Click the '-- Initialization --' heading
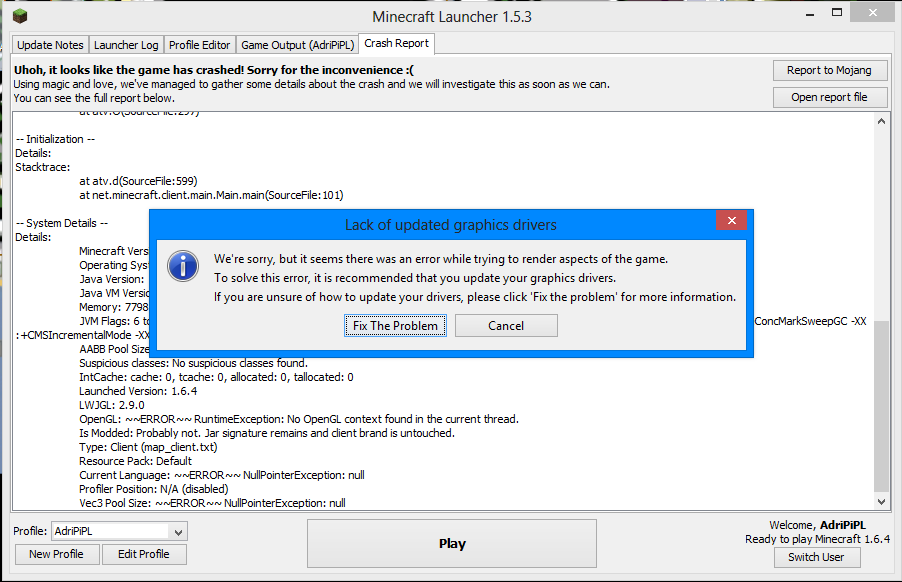This screenshot has height=582, width=902. [55, 139]
